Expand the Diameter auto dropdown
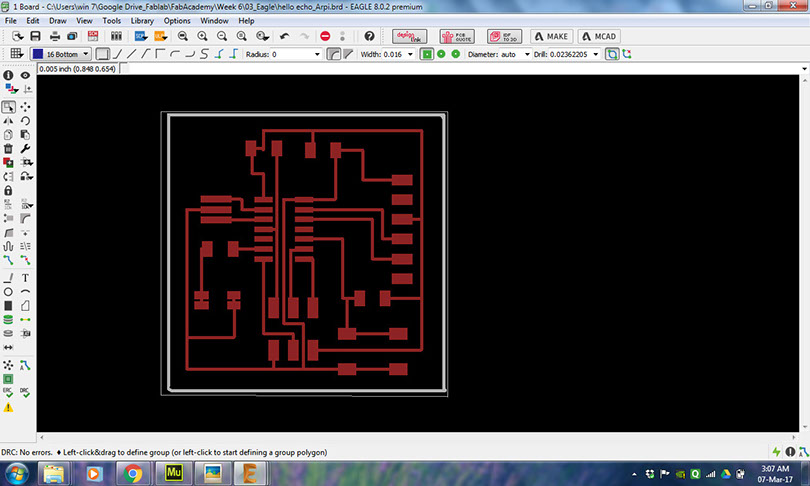 coord(527,54)
